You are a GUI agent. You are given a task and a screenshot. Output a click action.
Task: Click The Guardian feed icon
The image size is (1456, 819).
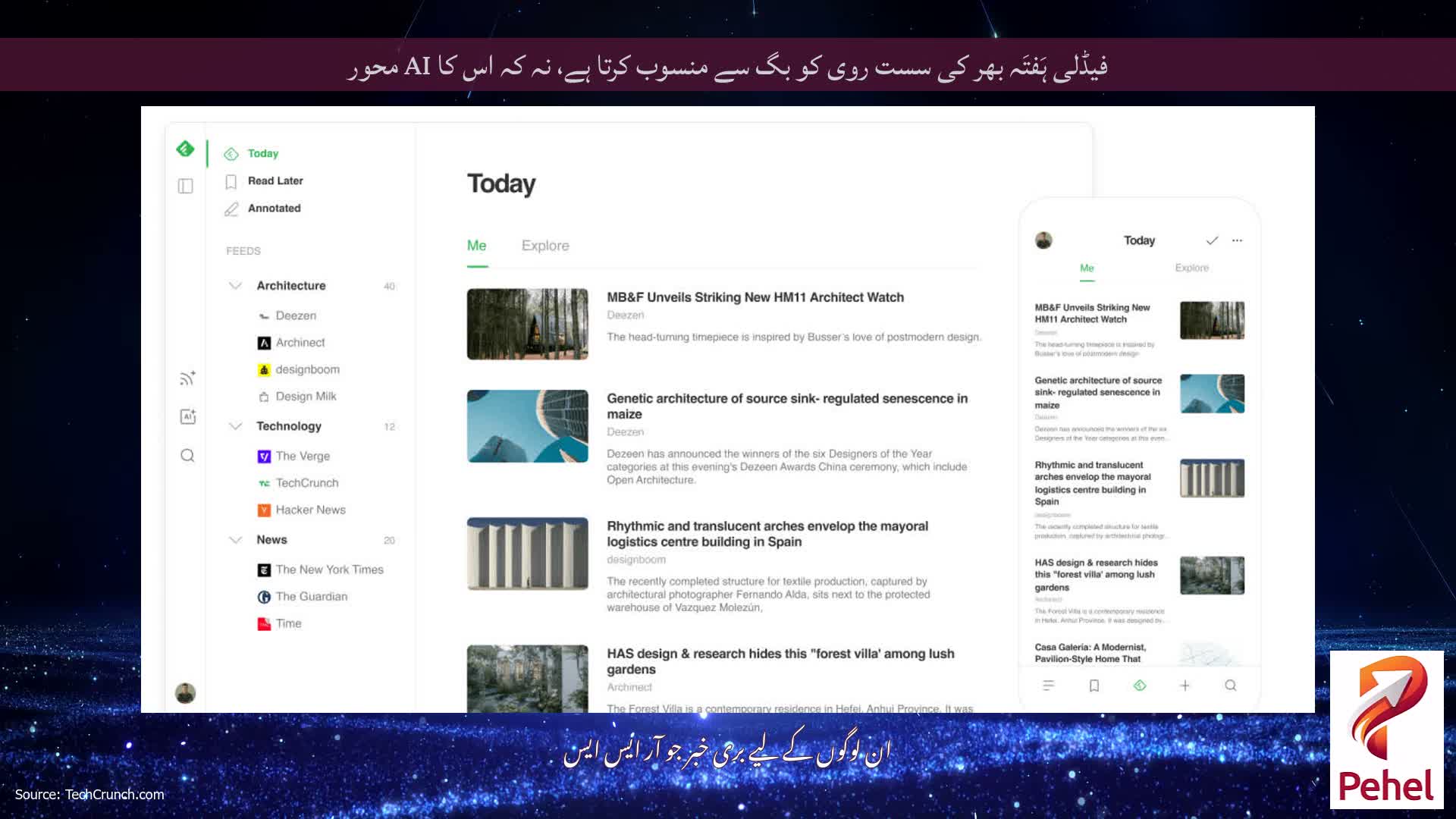tap(264, 597)
